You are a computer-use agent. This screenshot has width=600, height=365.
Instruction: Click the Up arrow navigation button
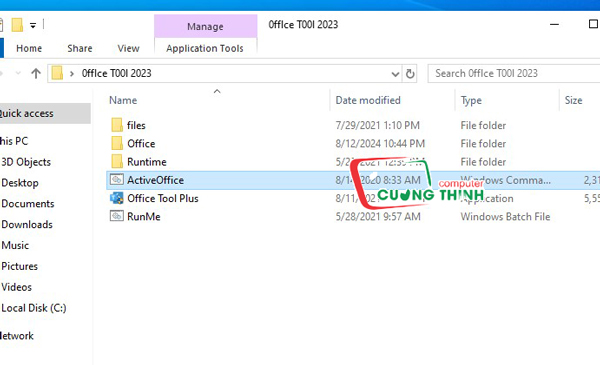click(36, 73)
